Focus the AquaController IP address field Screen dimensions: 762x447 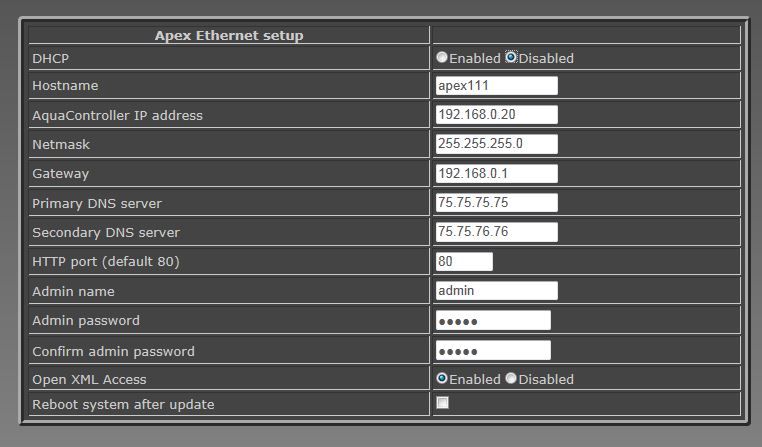[x=497, y=115]
